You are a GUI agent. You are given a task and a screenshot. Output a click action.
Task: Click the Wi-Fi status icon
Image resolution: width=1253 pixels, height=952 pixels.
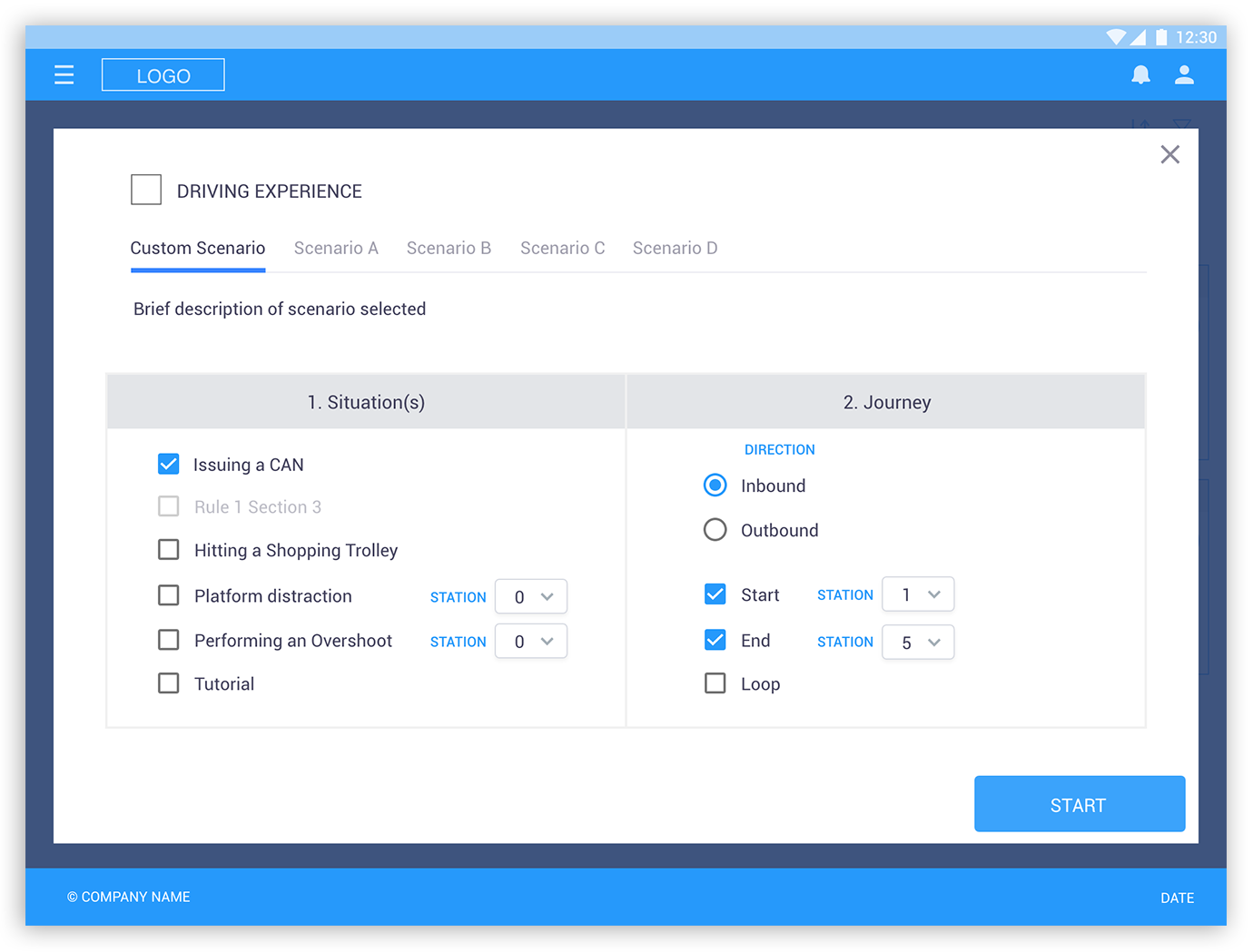[1116, 37]
